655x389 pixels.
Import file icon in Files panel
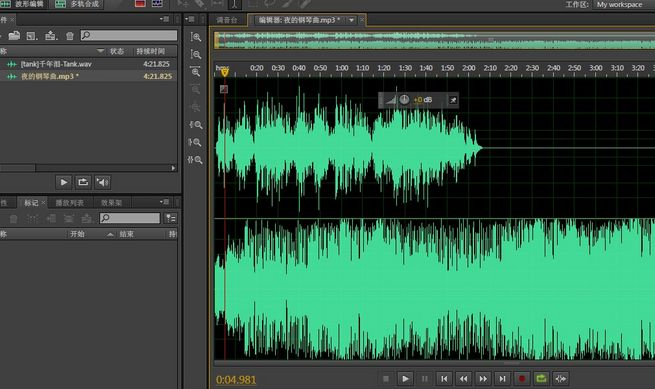click(51, 36)
